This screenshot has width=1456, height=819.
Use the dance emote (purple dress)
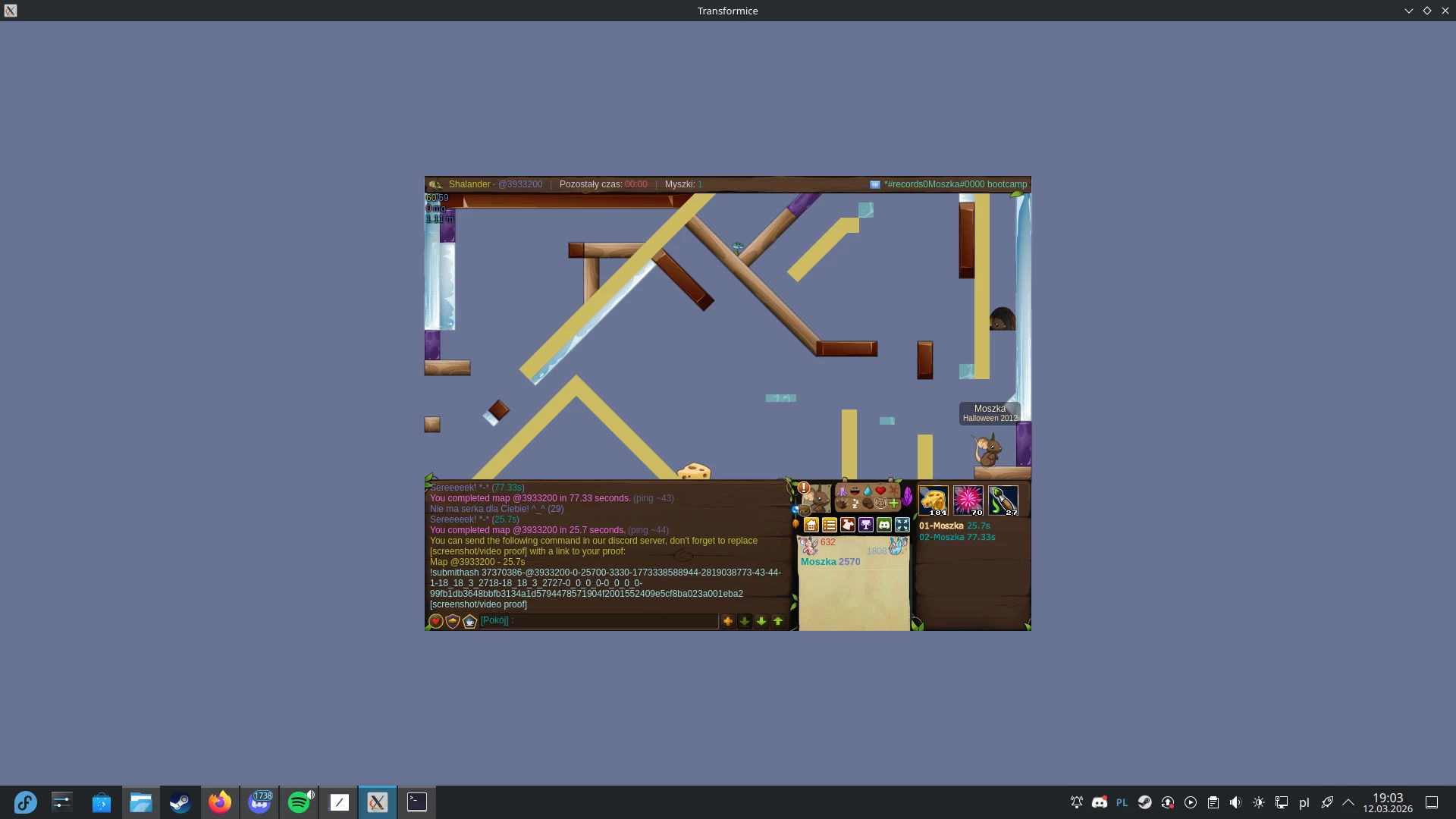842,491
